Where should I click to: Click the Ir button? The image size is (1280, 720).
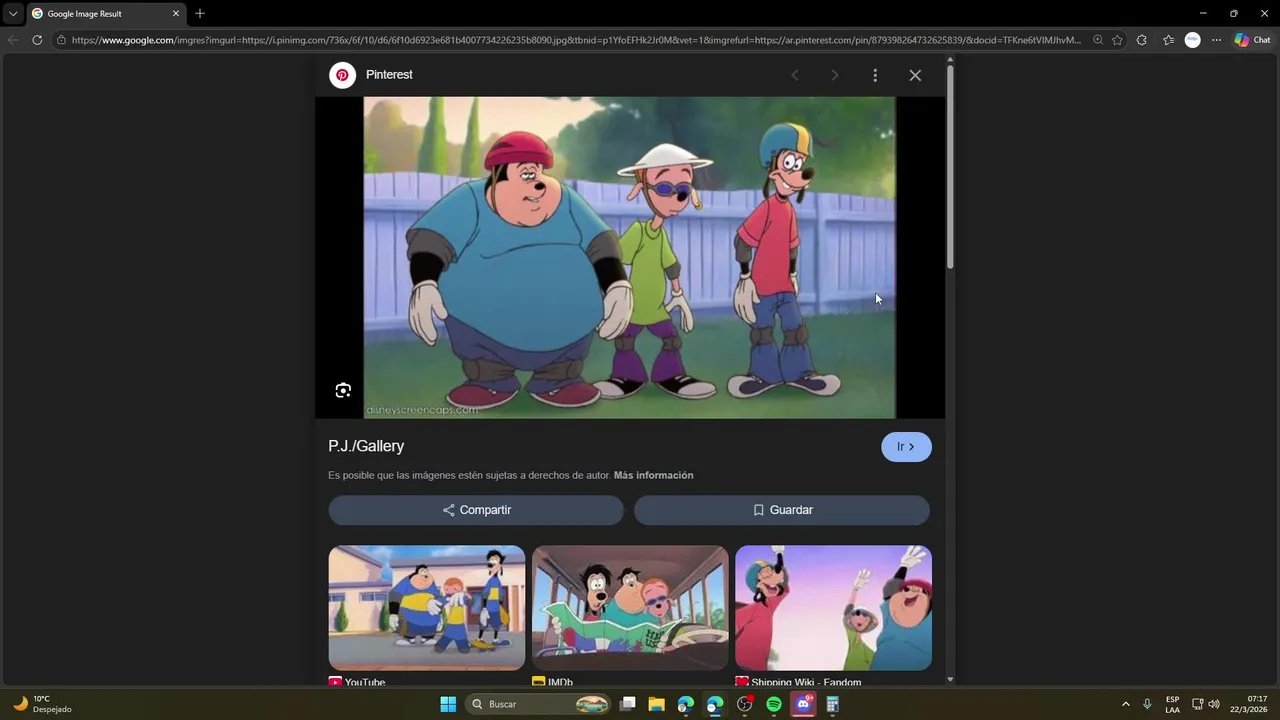click(906, 447)
